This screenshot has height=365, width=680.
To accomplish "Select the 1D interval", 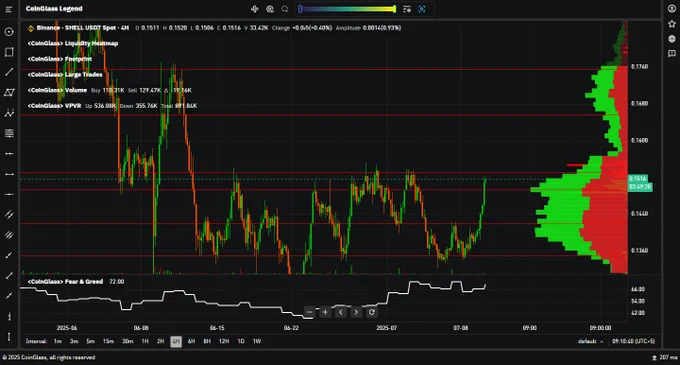I will click(x=241, y=342).
